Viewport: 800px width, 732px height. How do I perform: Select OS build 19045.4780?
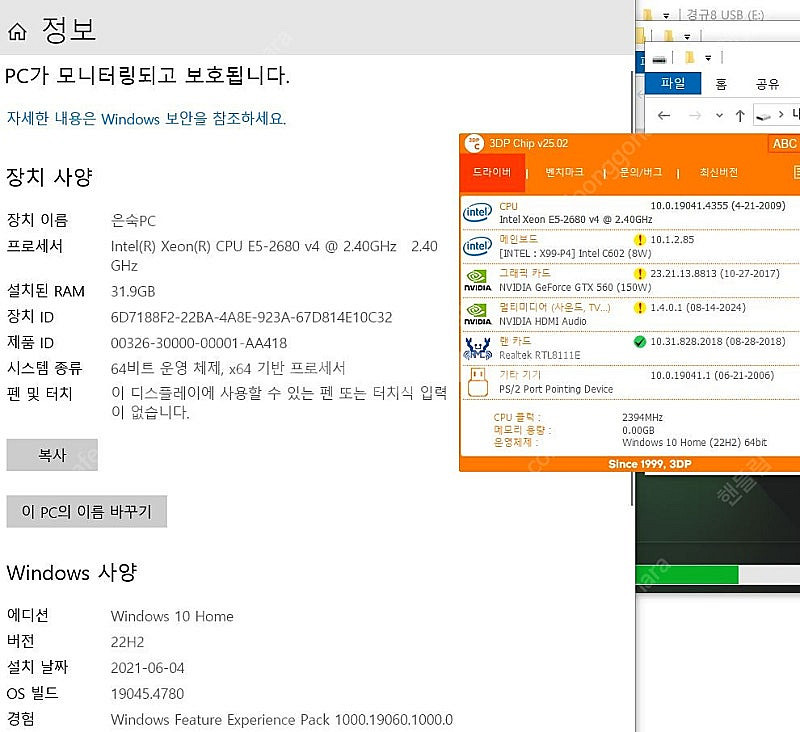147,694
